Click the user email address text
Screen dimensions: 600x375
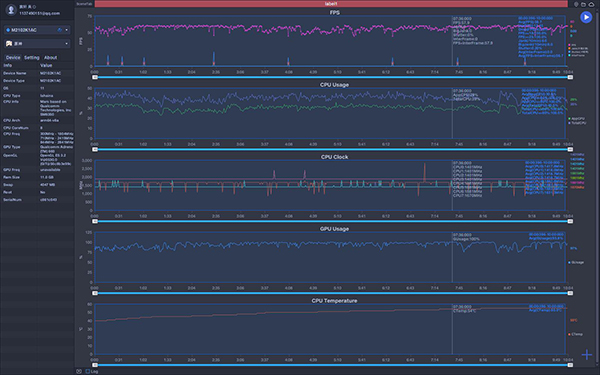40,13
